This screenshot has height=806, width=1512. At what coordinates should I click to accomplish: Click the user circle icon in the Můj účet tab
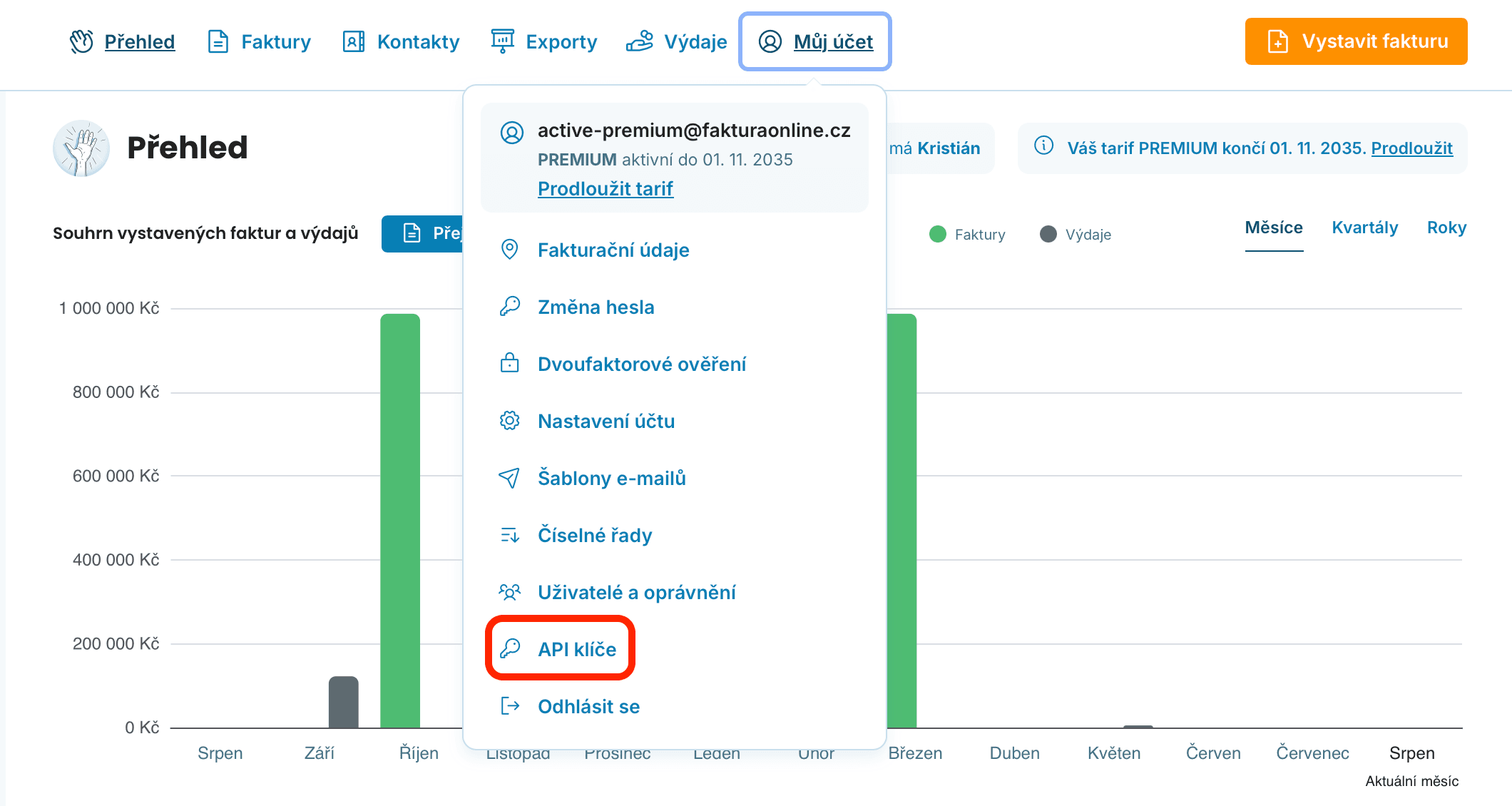pos(770,41)
